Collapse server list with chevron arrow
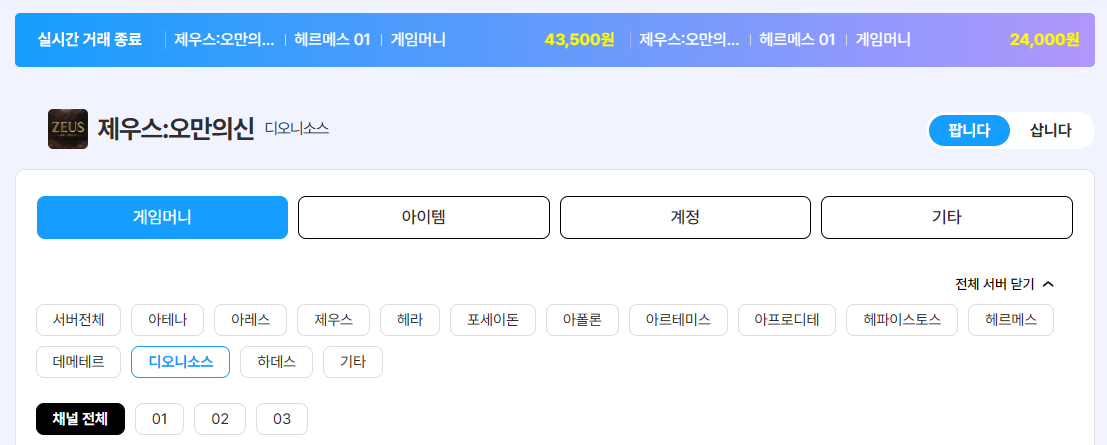This screenshot has width=1107, height=445. click(1048, 285)
